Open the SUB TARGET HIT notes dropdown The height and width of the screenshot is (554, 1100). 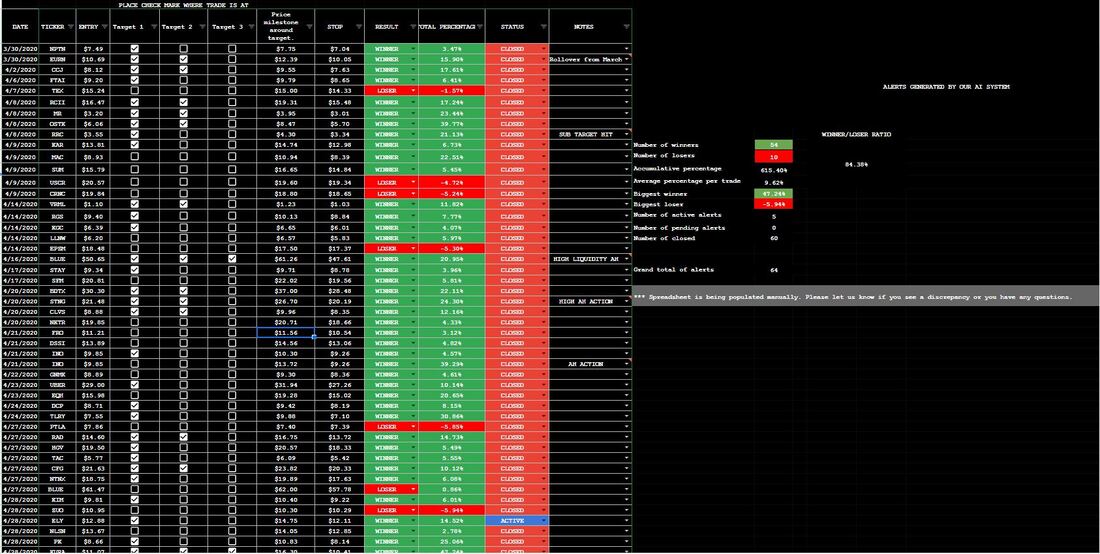pyautogui.click(x=627, y=134)
